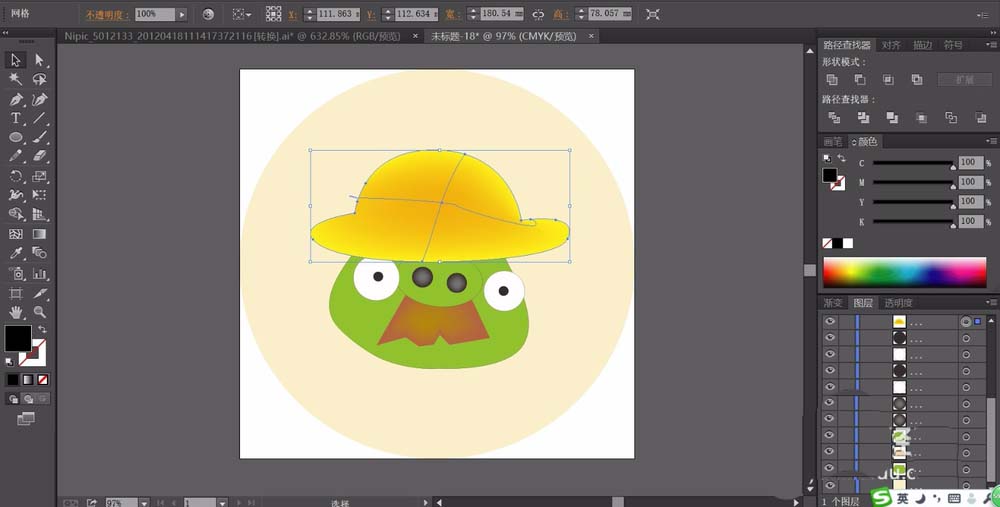
Task: Choose the Ellipse shape tool
Action: (16, 137)
